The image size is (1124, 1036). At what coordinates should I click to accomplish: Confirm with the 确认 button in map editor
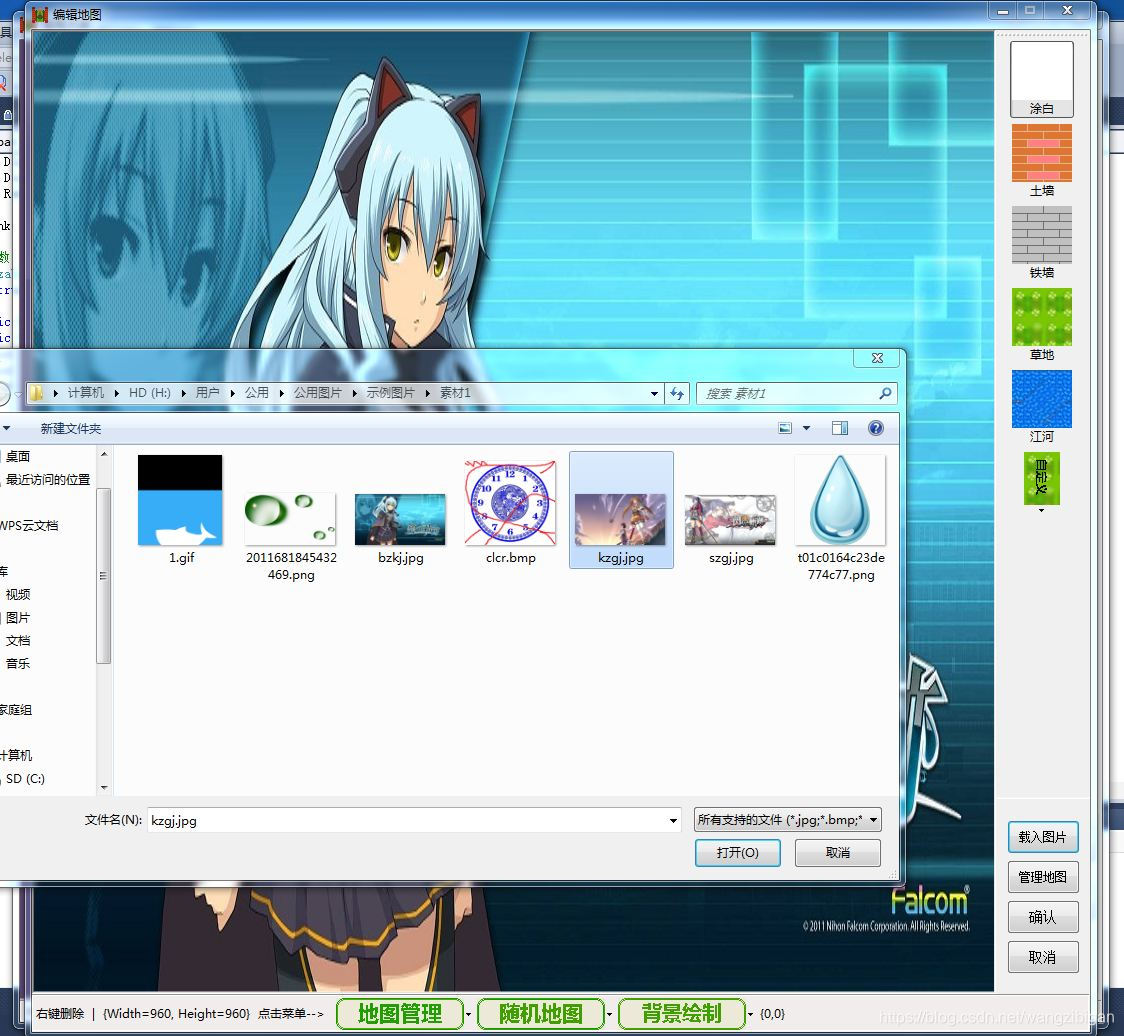(1043, 917)
